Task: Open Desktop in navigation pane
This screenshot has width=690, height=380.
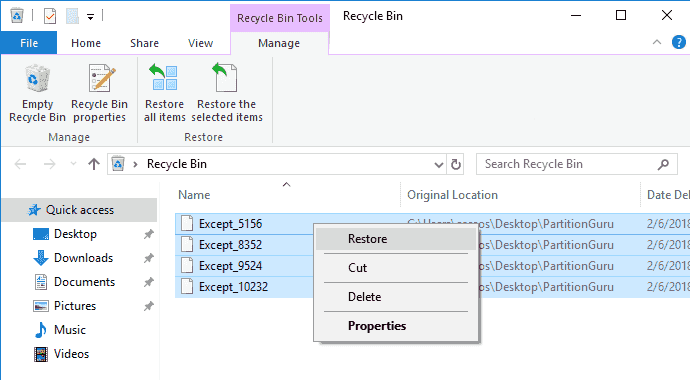Action: (75, 234)
